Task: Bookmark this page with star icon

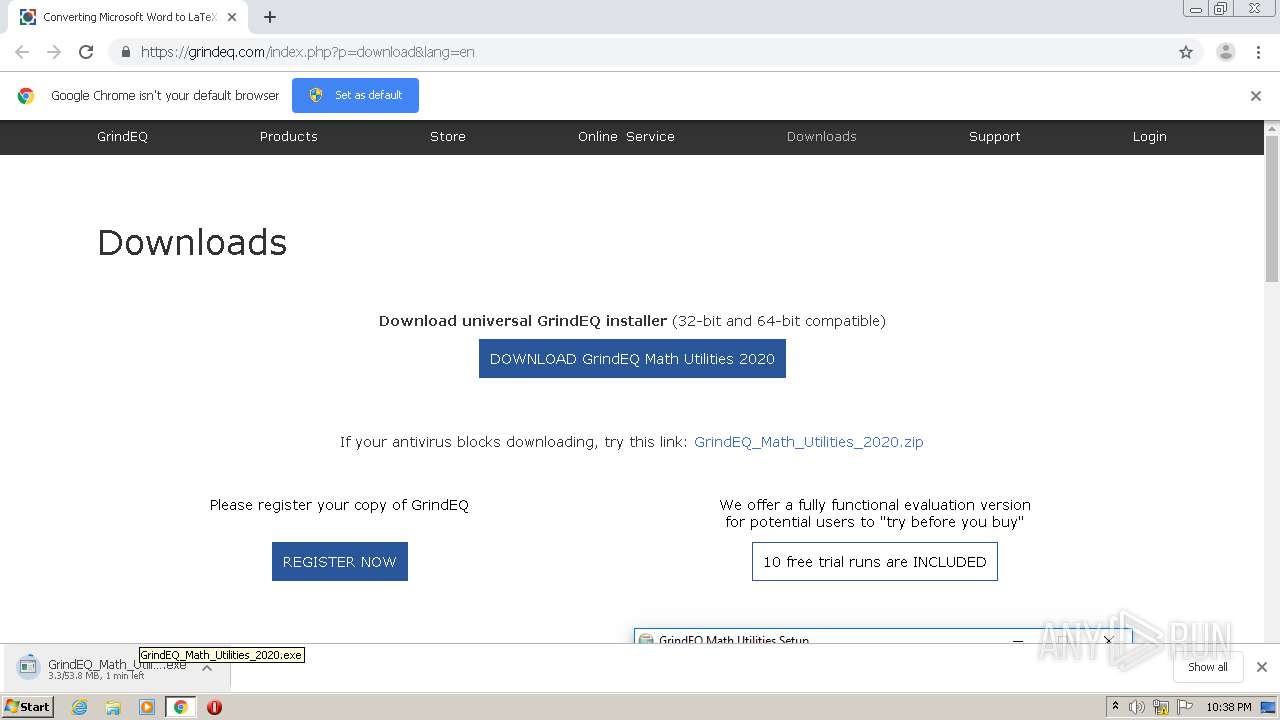Action: point(1186,52)
